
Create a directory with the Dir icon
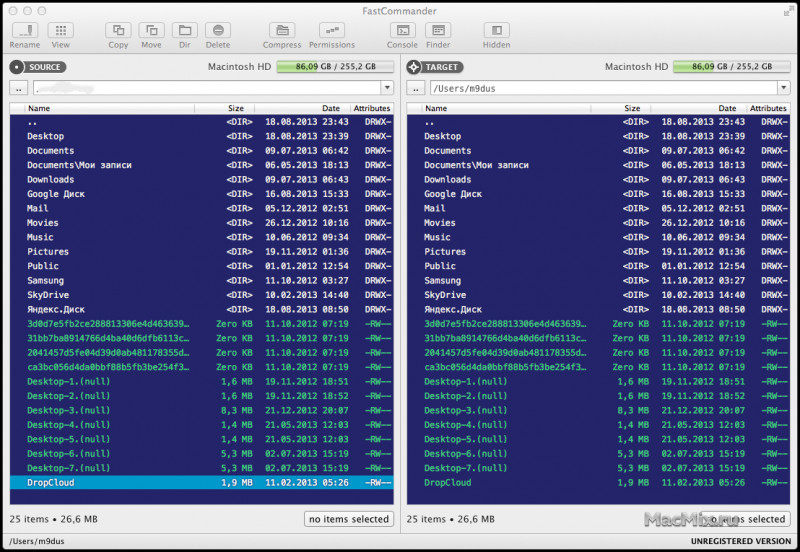(x=185, y=31)
